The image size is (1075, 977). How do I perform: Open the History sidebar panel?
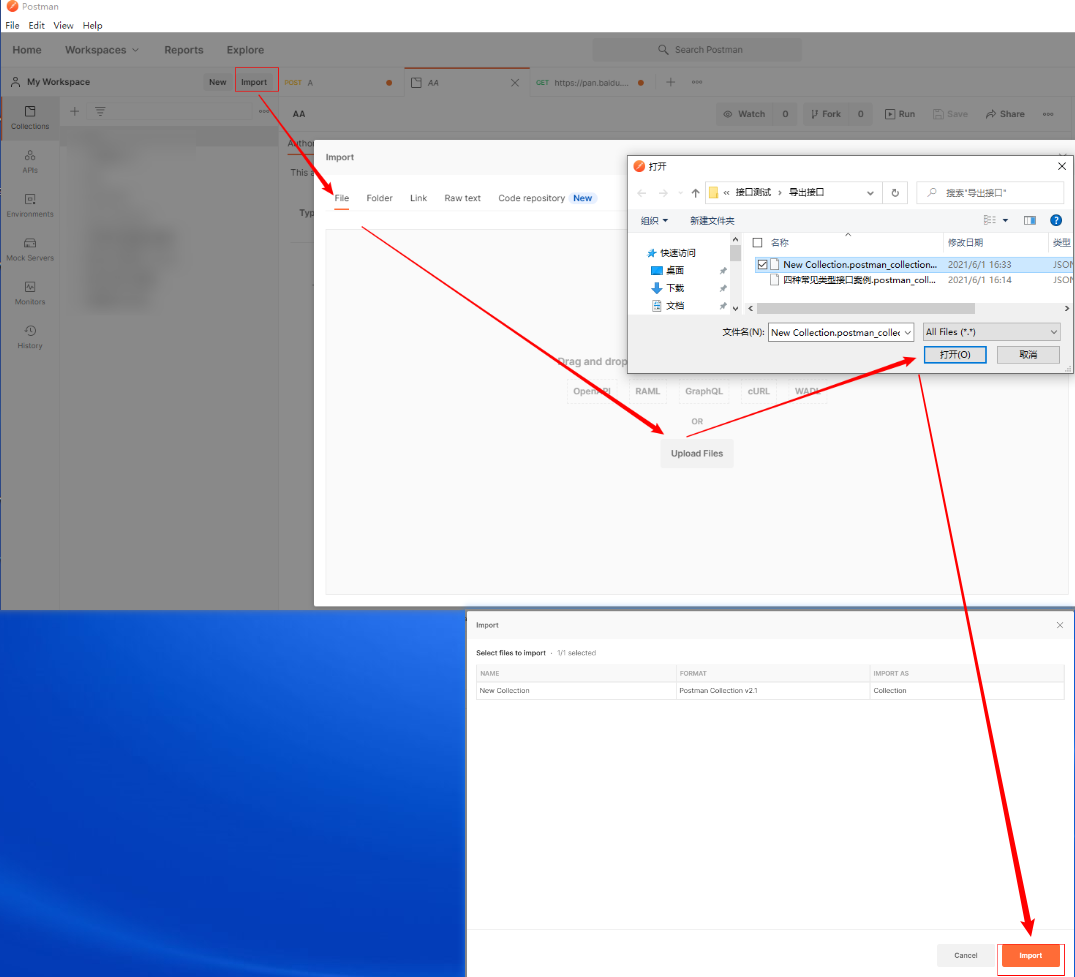[29, 337]
